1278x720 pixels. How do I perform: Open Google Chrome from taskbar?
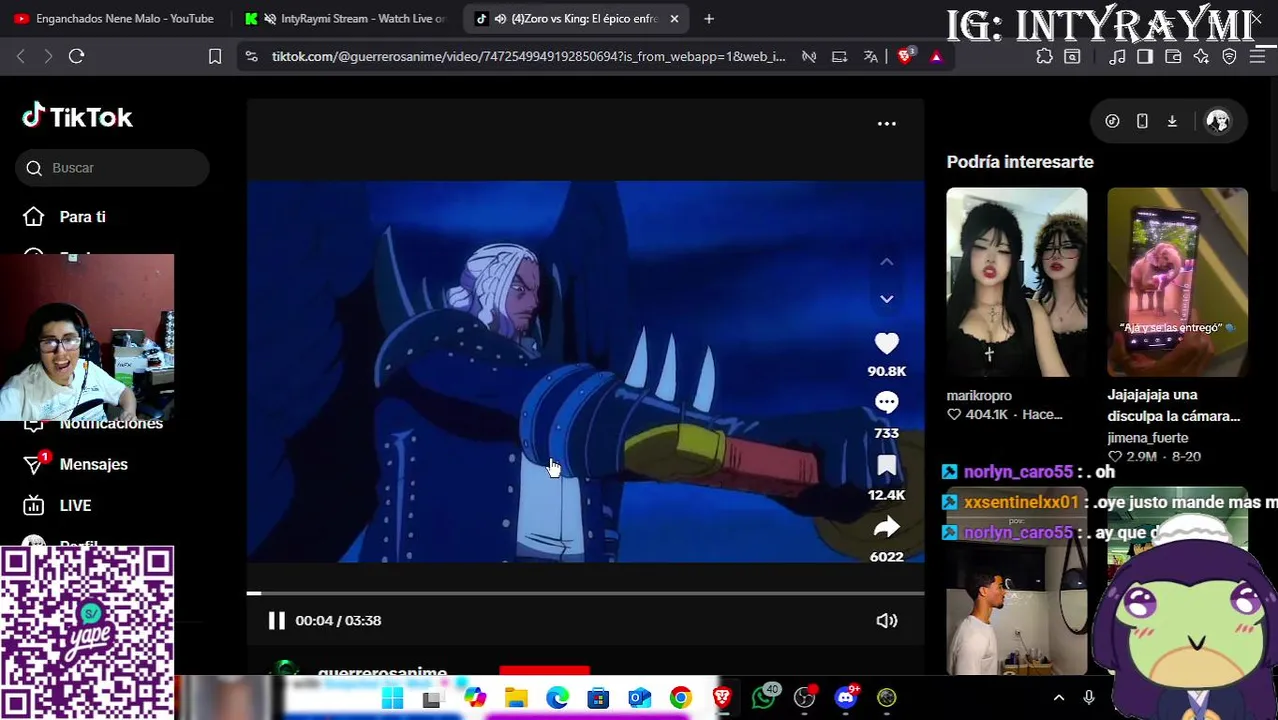point(680,698)
